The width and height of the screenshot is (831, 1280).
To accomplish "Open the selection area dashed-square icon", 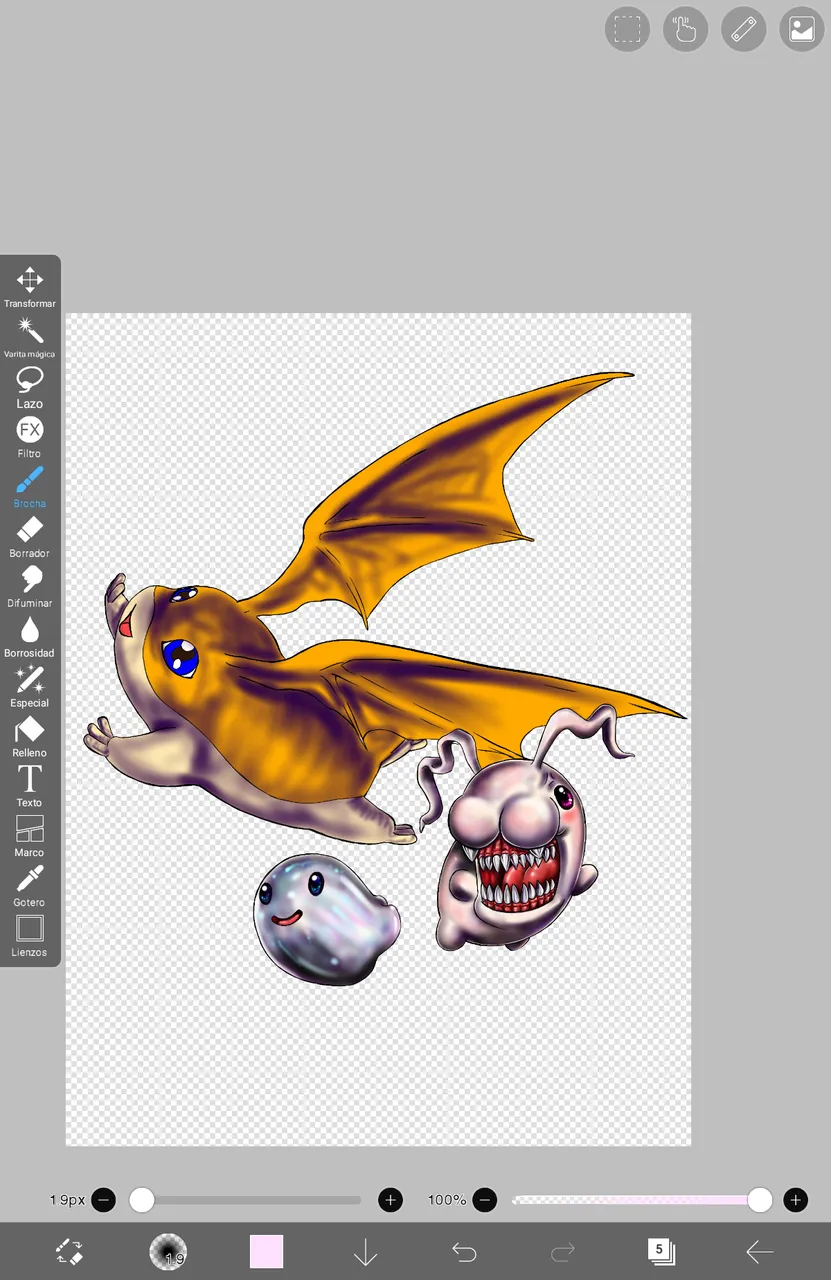I will [x=627, y=29].
